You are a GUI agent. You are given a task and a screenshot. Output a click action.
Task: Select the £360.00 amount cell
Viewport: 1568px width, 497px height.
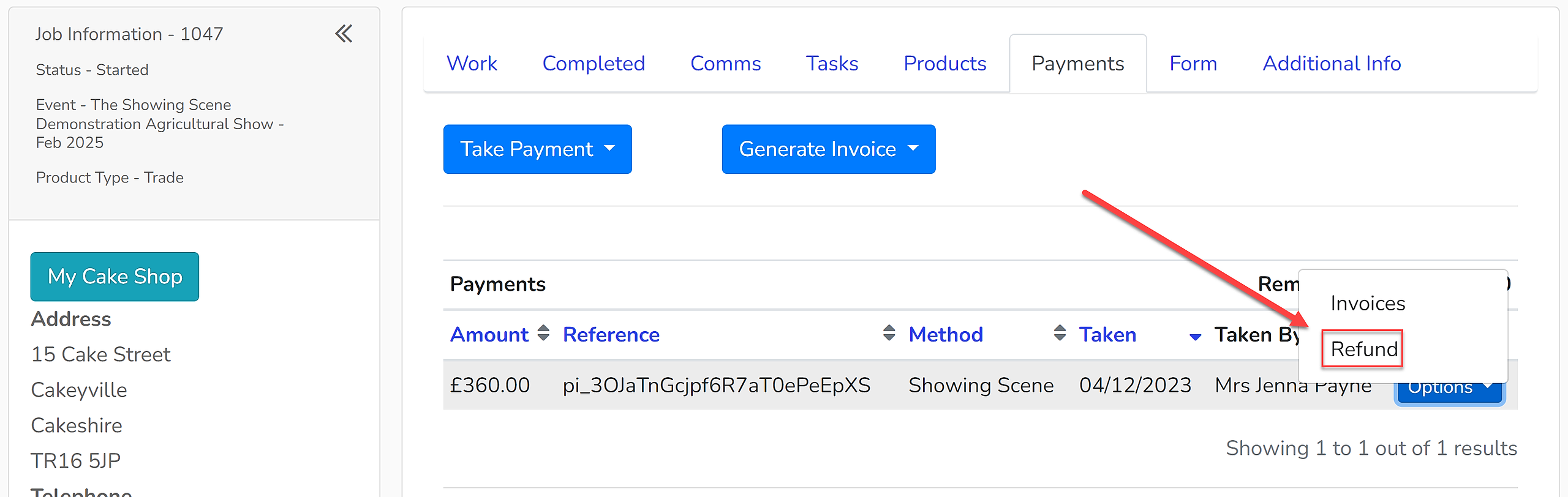pos(489,386)
